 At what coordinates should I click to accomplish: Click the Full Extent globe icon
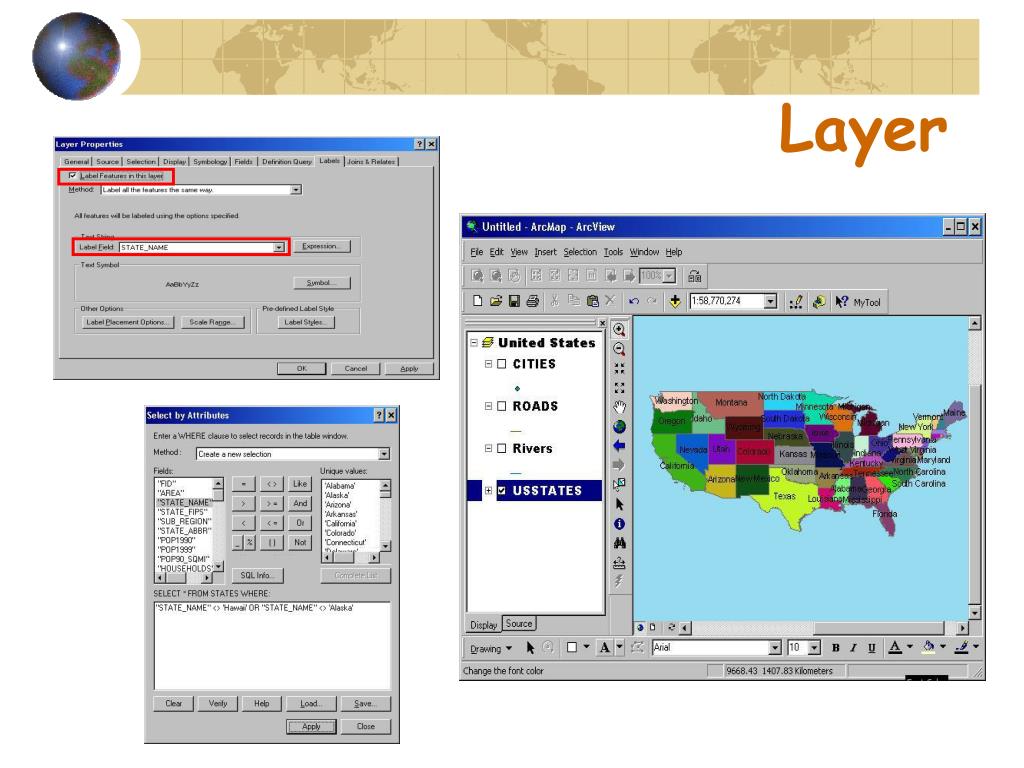619,426
